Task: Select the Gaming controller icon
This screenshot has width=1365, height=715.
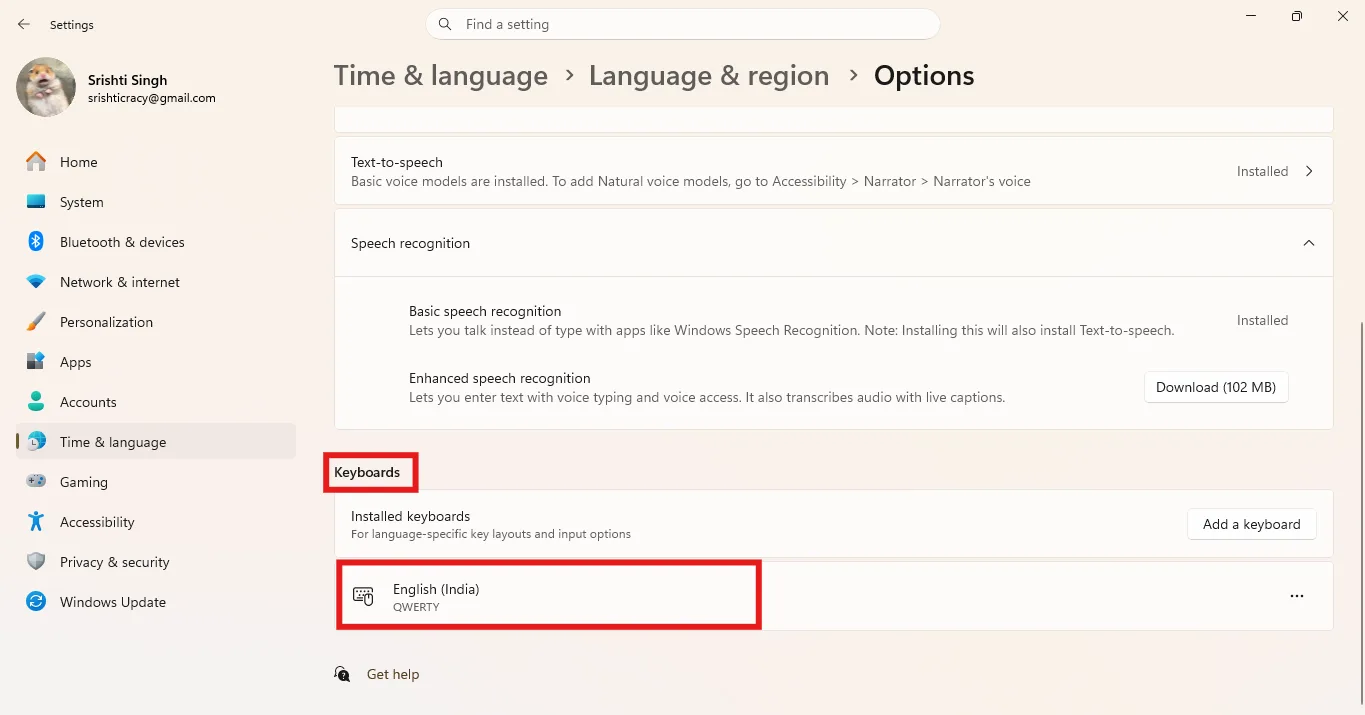Action: (36, 482)
